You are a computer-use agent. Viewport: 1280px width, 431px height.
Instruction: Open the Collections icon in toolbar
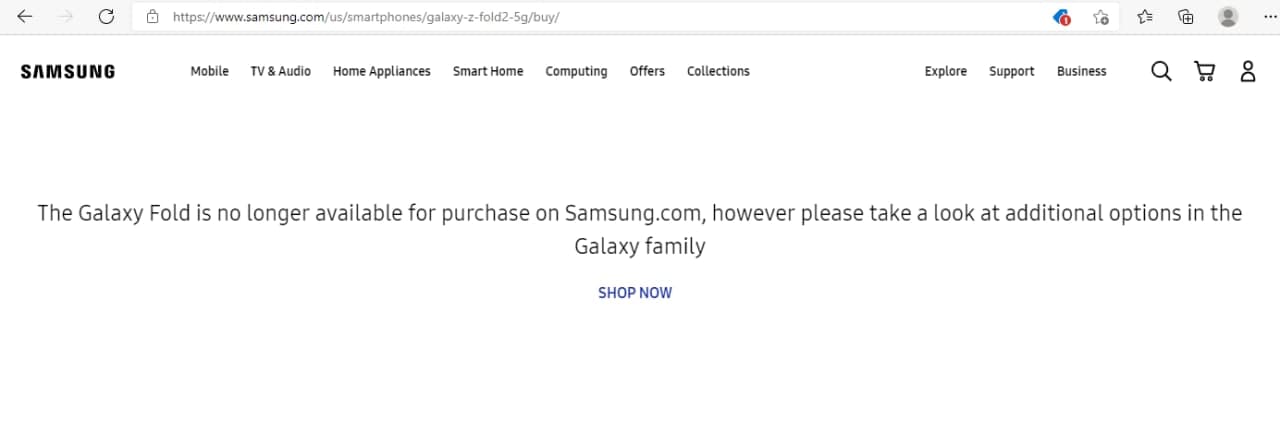coord(1186,17)
